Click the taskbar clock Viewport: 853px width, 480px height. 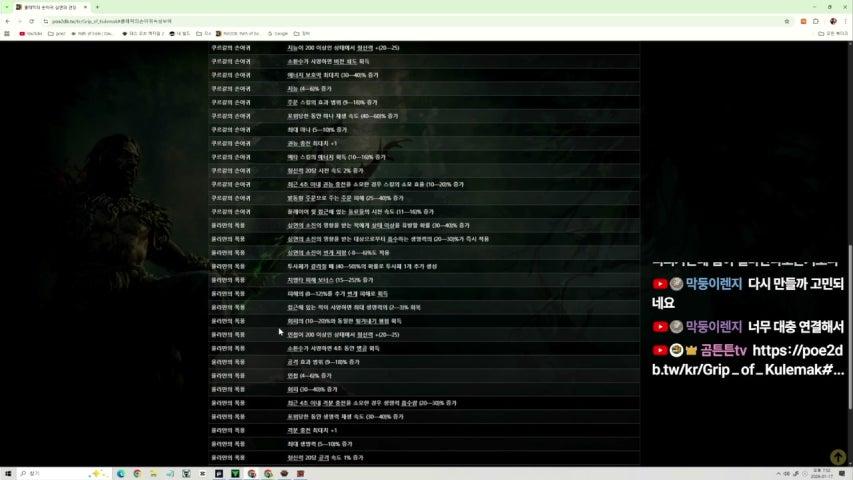pyautogui.click(x=821, y=473)
